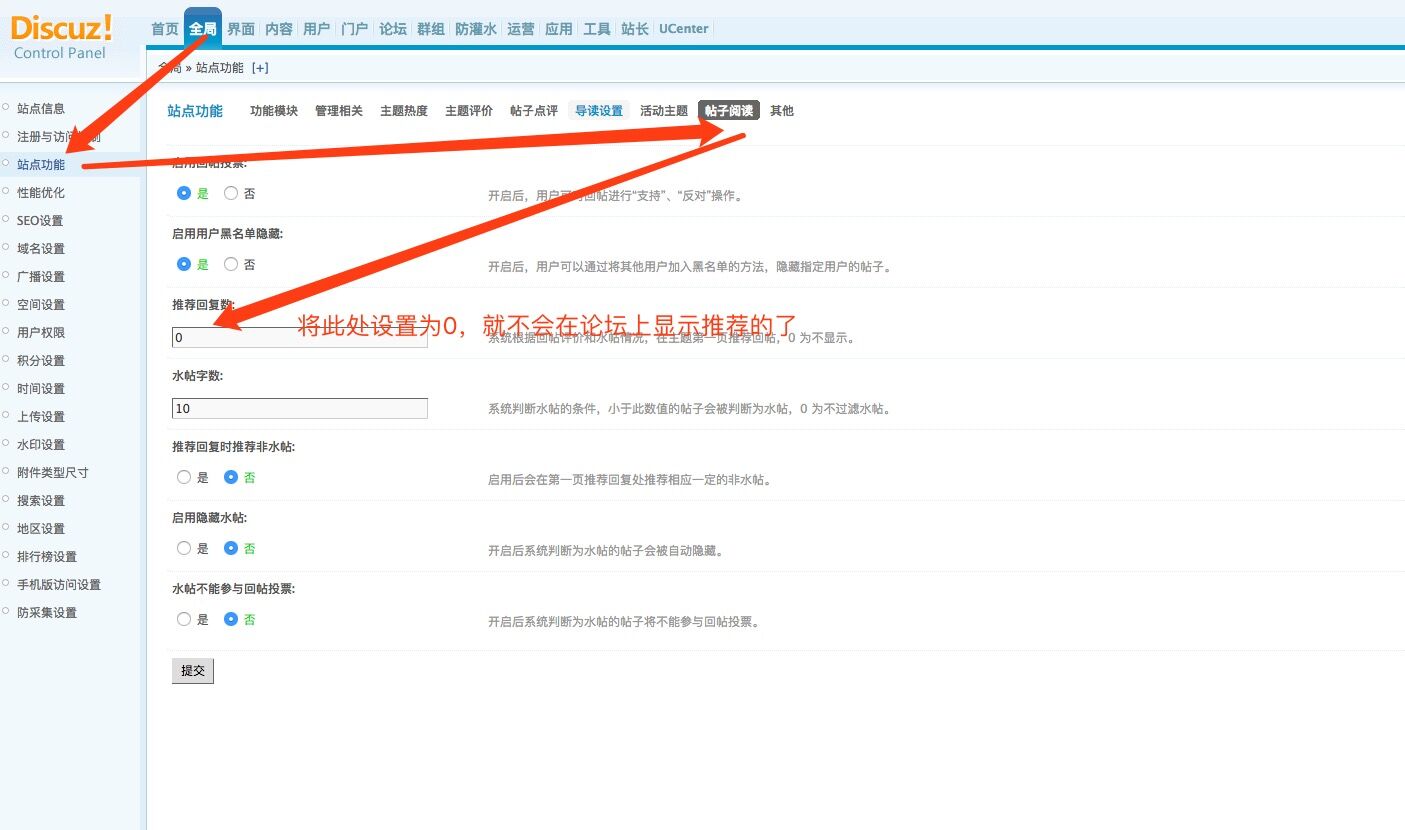Select 是 for 启用回帖投票
1405x830 pixels.
184,194
